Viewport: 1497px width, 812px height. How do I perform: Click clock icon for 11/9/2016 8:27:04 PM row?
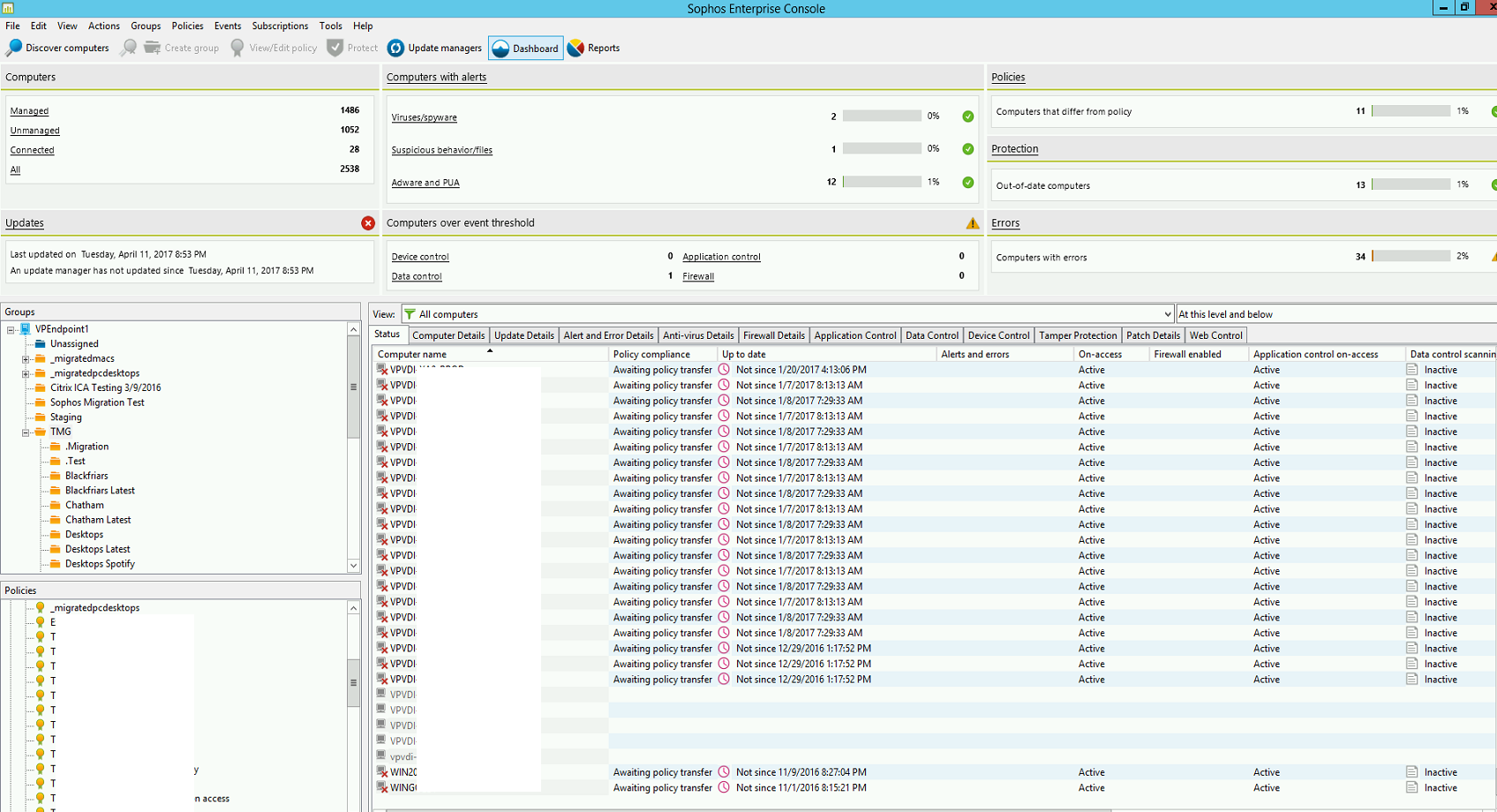tap(724, 772)
